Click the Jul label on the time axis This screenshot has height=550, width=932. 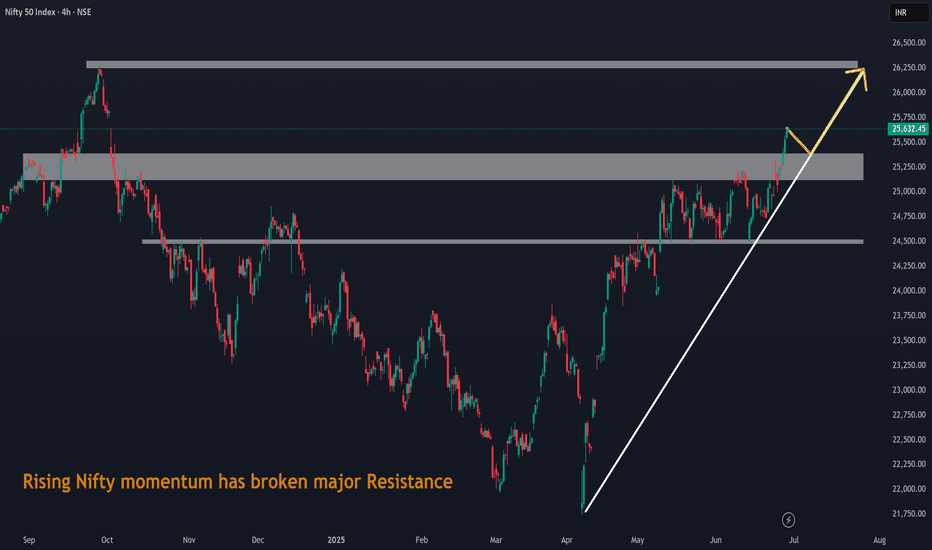(x=794, y=540)
